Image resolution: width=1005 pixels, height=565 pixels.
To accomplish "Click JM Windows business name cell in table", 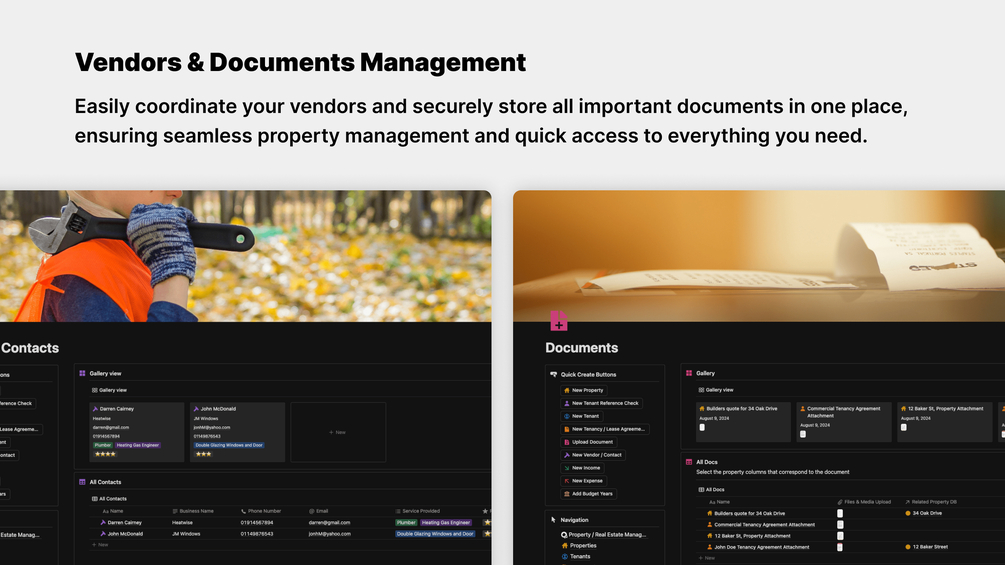I will coord(186,534).
